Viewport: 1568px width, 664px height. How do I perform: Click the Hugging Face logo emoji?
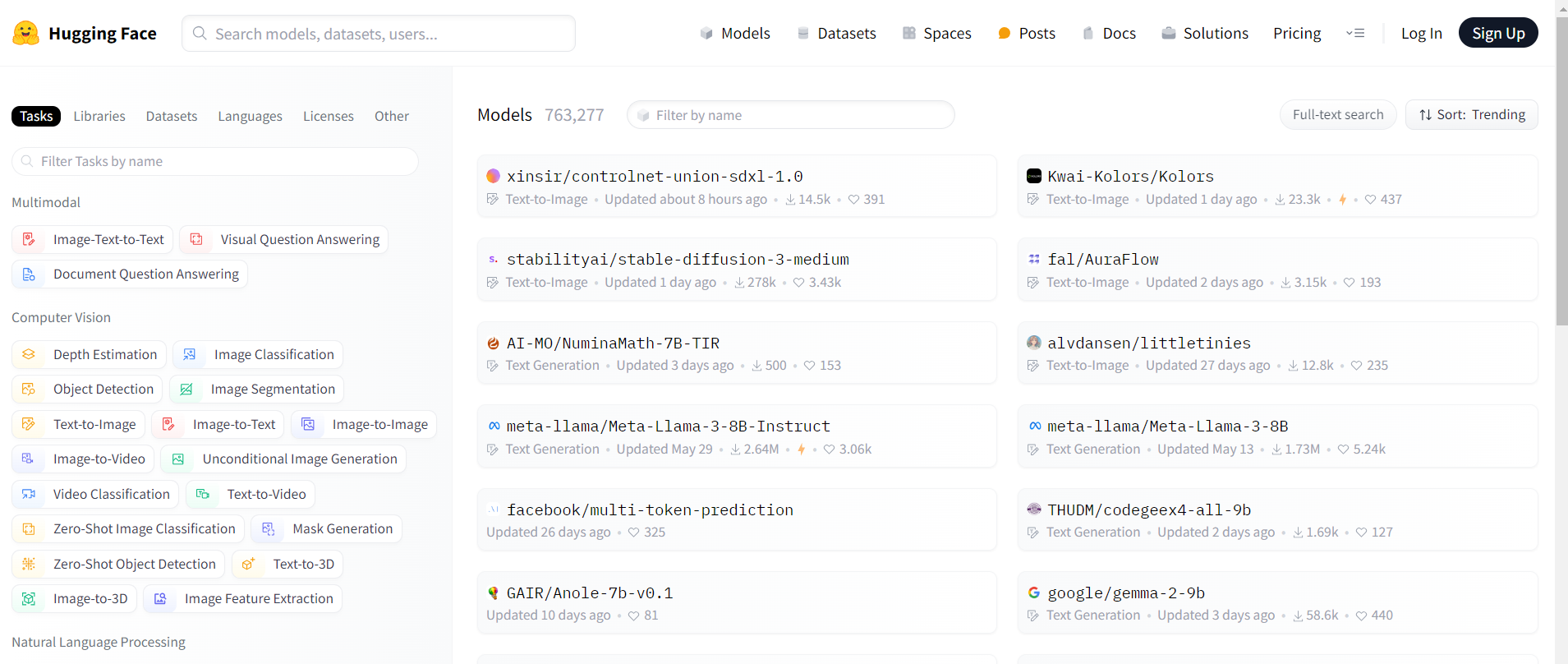click(x=26, y=33)
